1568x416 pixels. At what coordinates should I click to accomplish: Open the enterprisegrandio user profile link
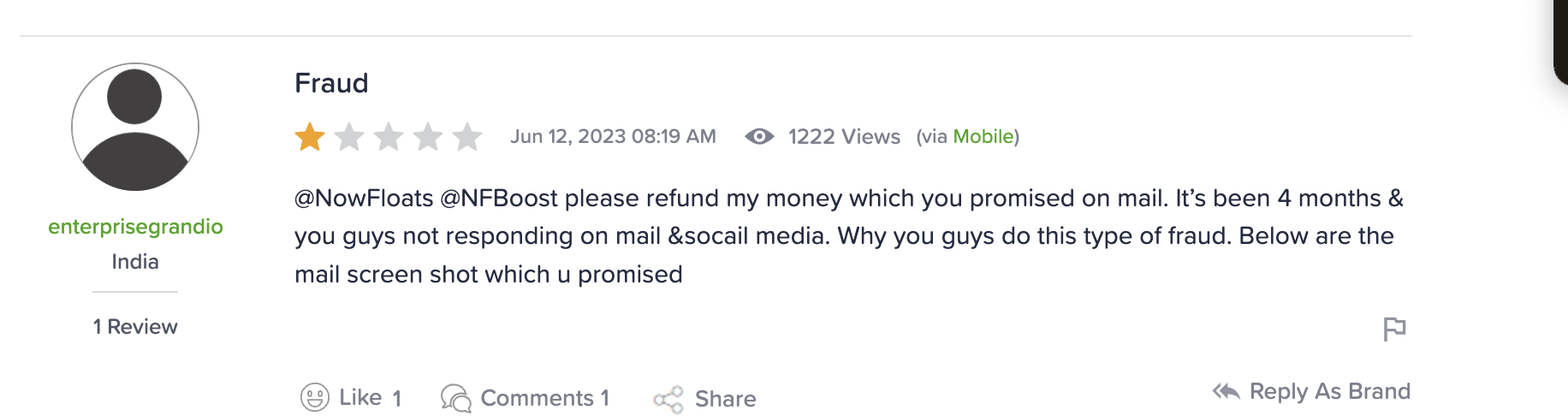pos(135,227)
